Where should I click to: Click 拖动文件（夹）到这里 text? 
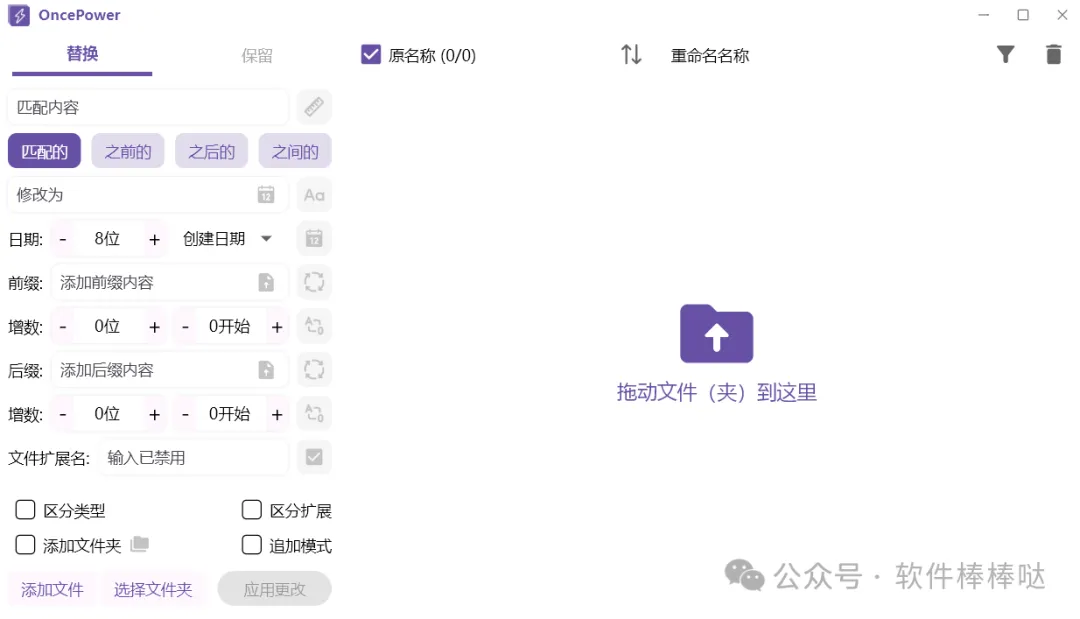click(x=716, y=392)
